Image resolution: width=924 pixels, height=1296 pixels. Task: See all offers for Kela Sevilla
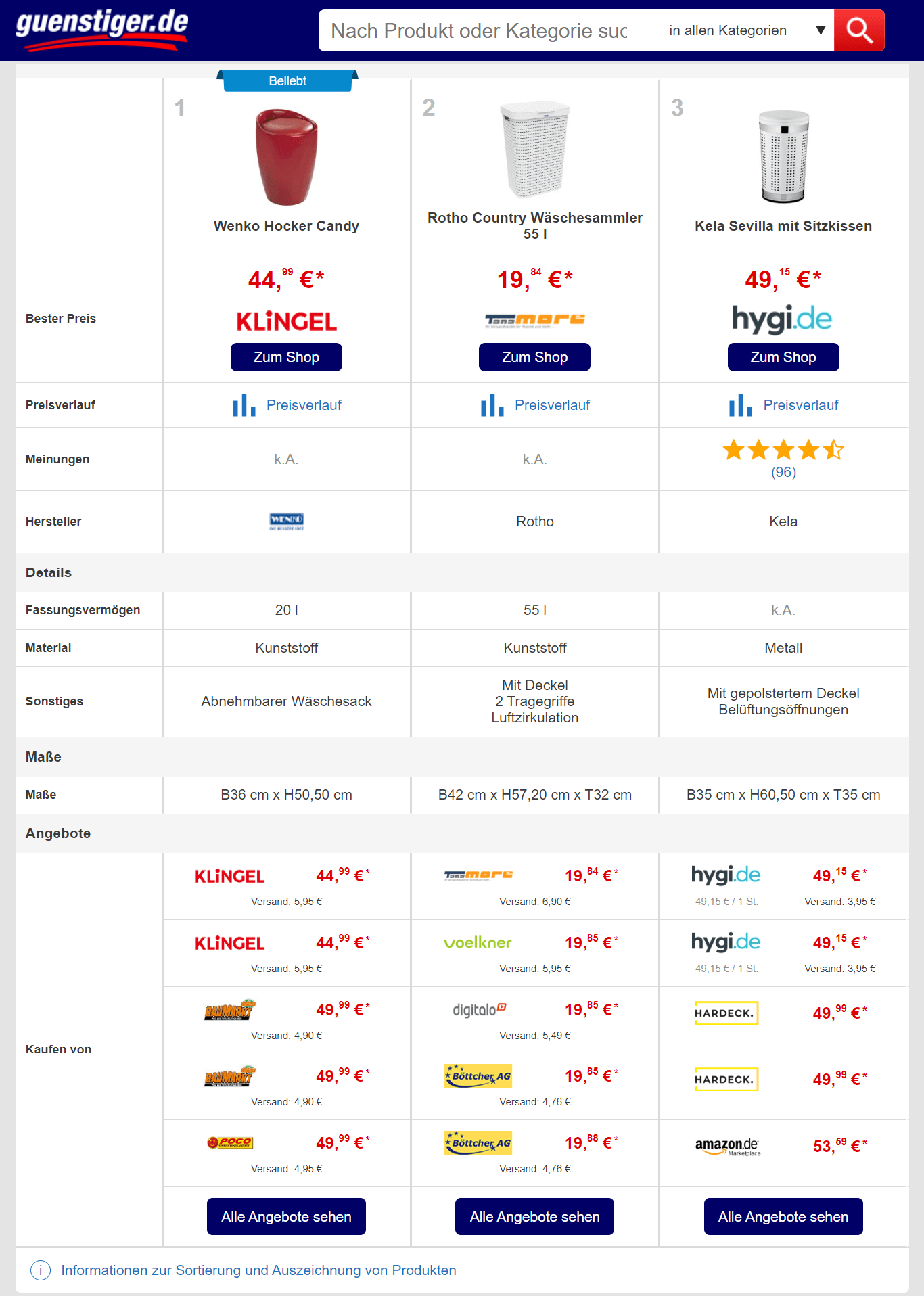(783, 1216)
